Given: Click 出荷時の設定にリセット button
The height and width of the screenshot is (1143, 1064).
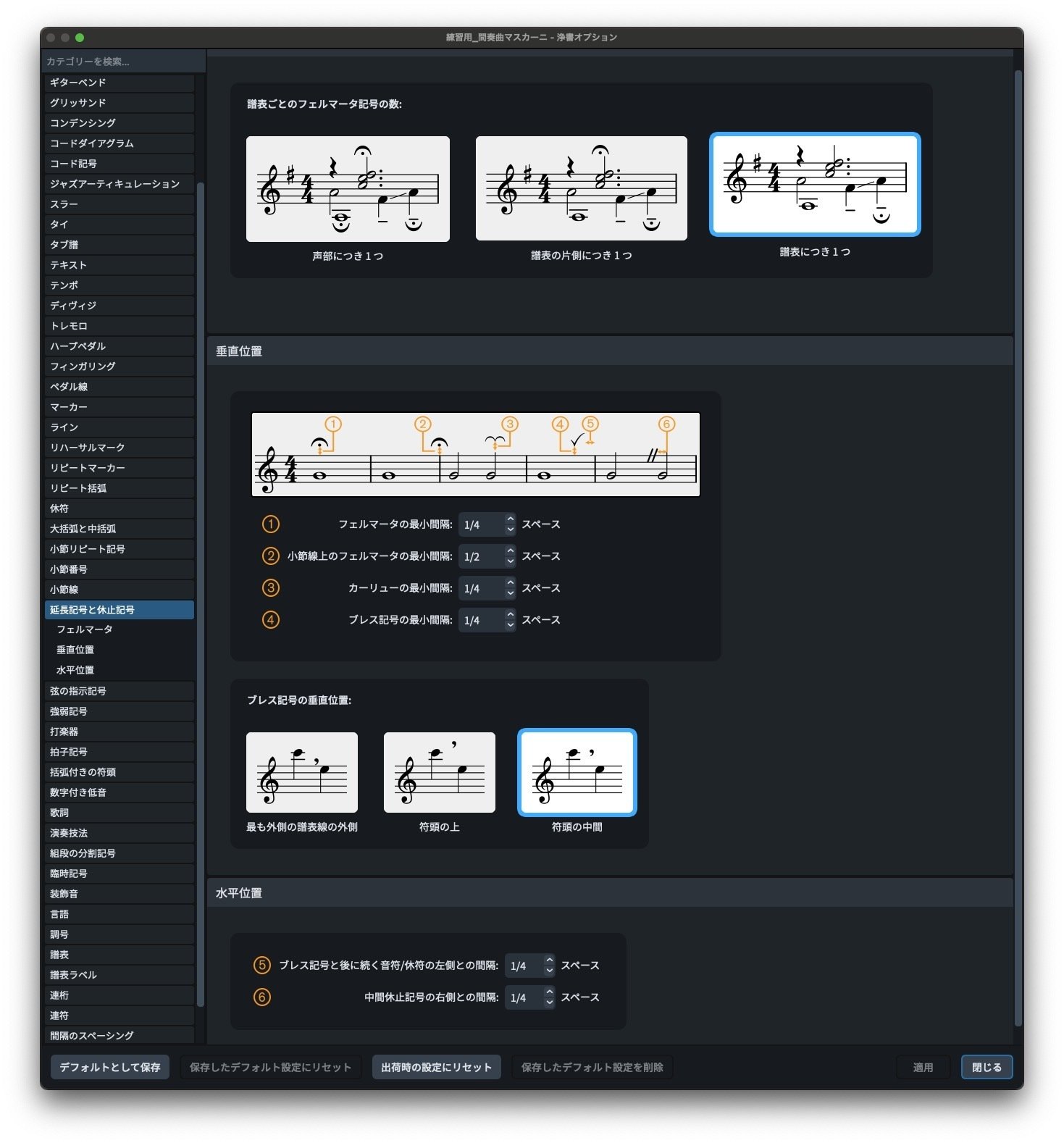Looking at the screenshot, I should click(436, 1067).
